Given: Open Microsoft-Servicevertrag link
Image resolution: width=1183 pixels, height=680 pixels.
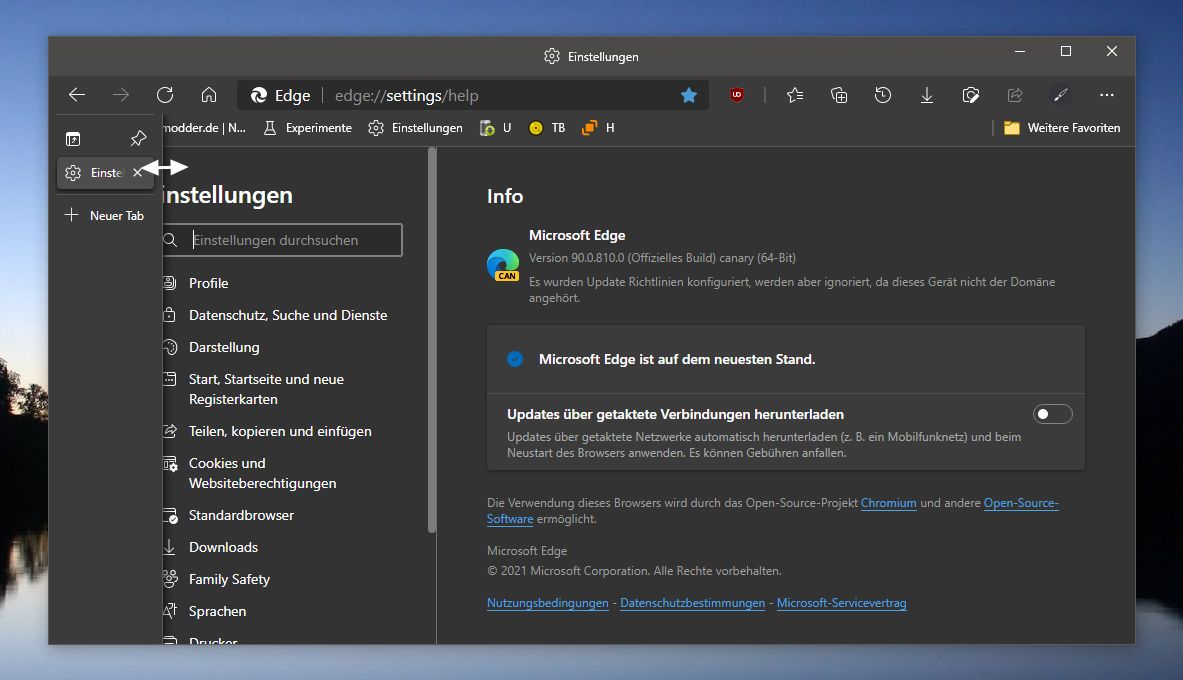Looking at the screenshot, I should coord(841,603).
